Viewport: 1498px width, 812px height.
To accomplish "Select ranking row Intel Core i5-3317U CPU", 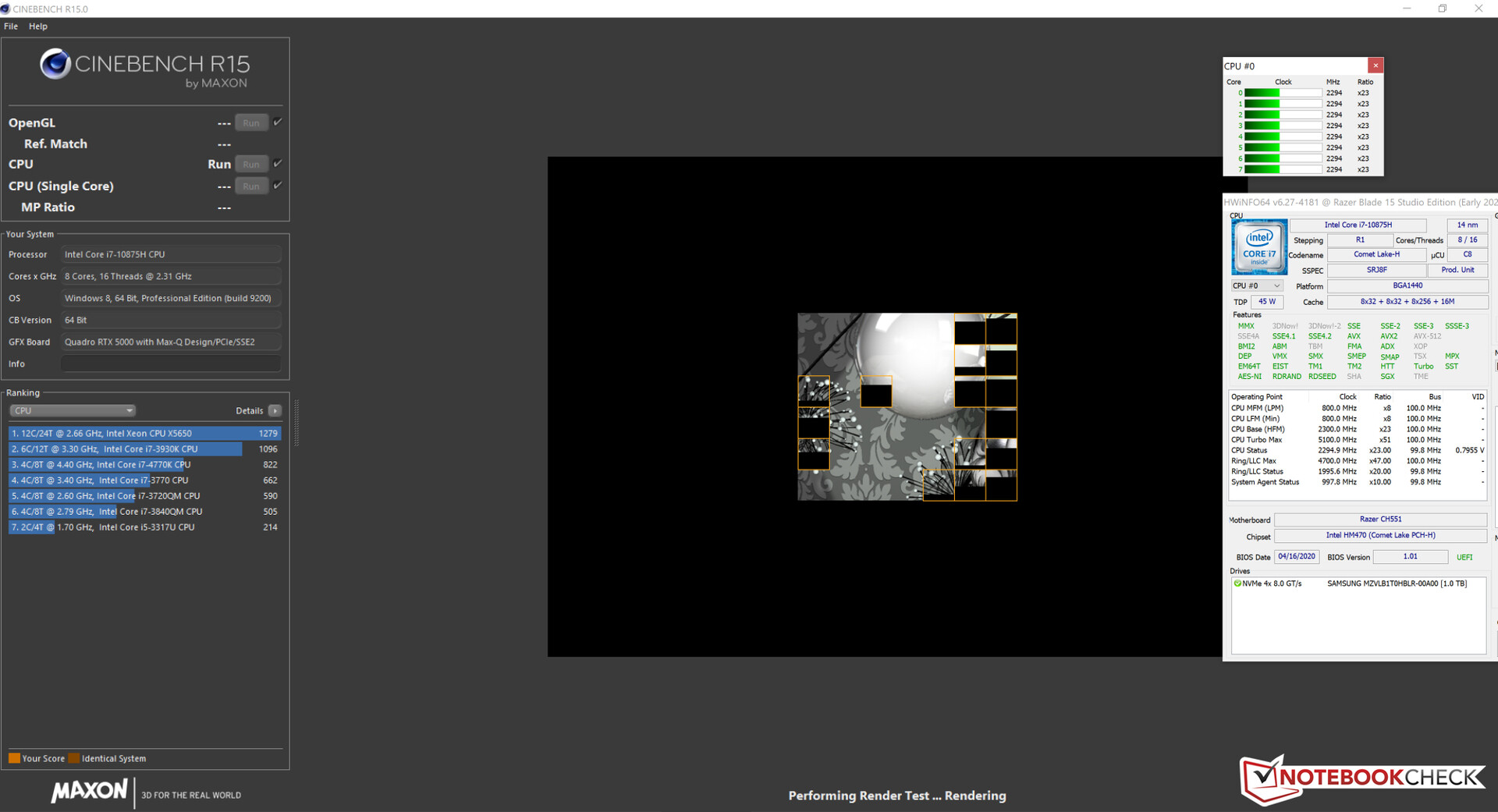I will (145, 527).
